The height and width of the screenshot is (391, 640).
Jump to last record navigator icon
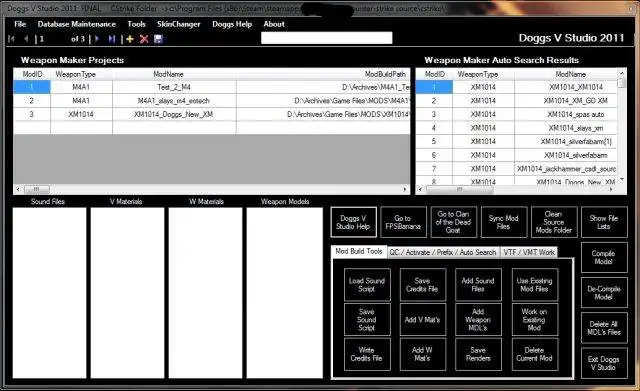click(x=111, y=39)
